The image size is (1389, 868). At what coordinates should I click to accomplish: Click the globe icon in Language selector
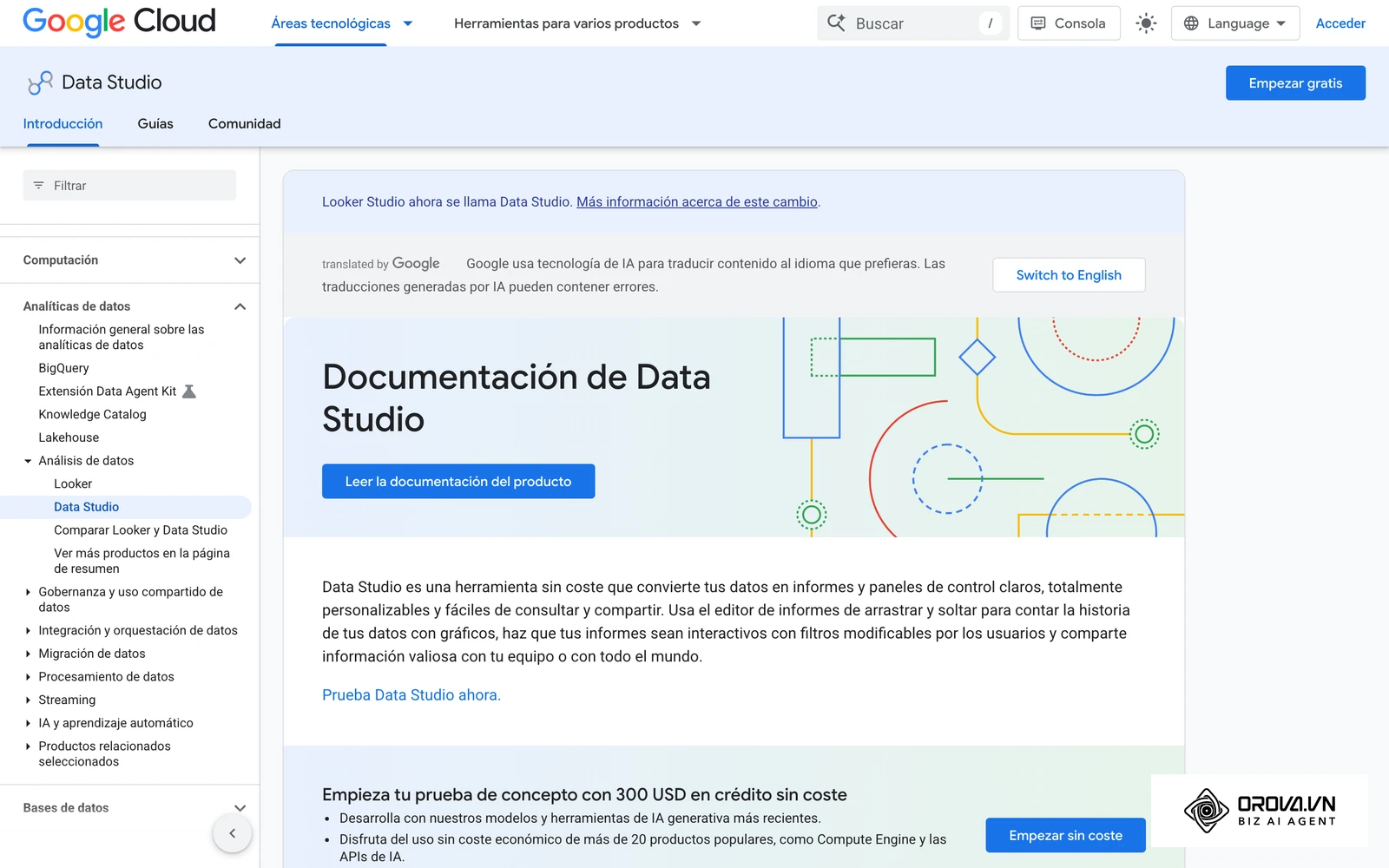(1191, 23)
